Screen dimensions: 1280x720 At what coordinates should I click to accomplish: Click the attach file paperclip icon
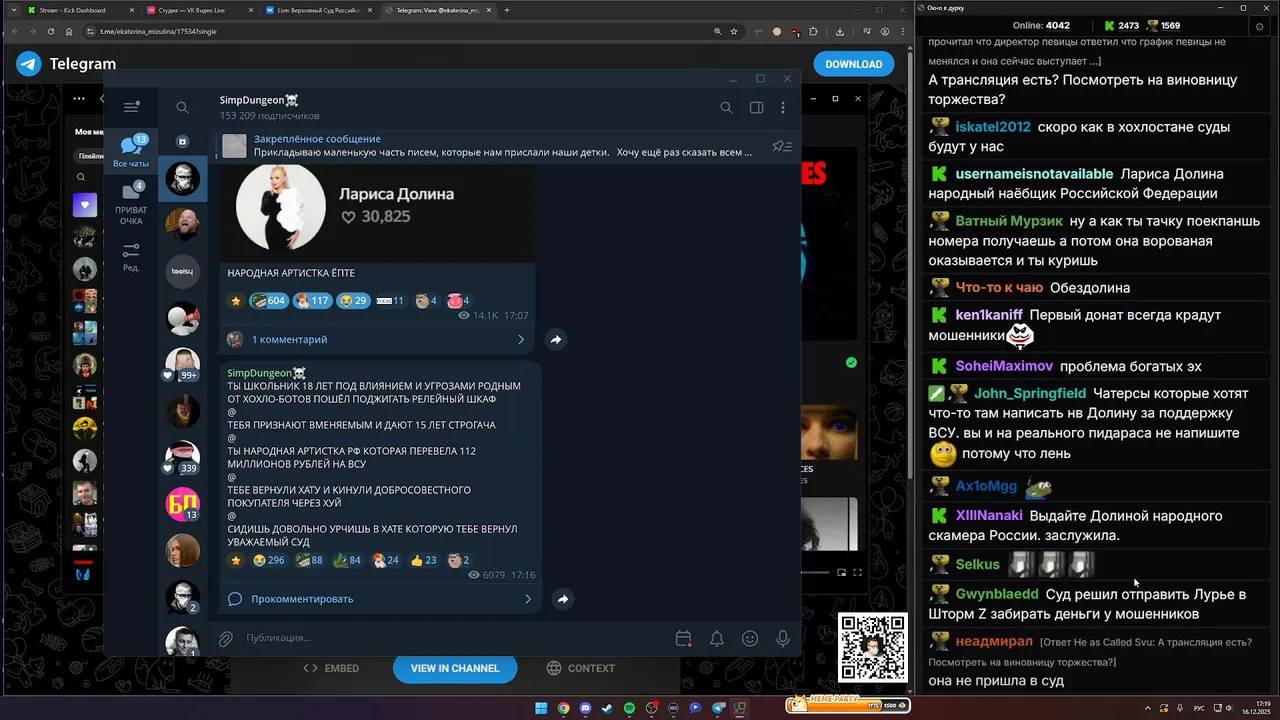[x=227, y=638]
